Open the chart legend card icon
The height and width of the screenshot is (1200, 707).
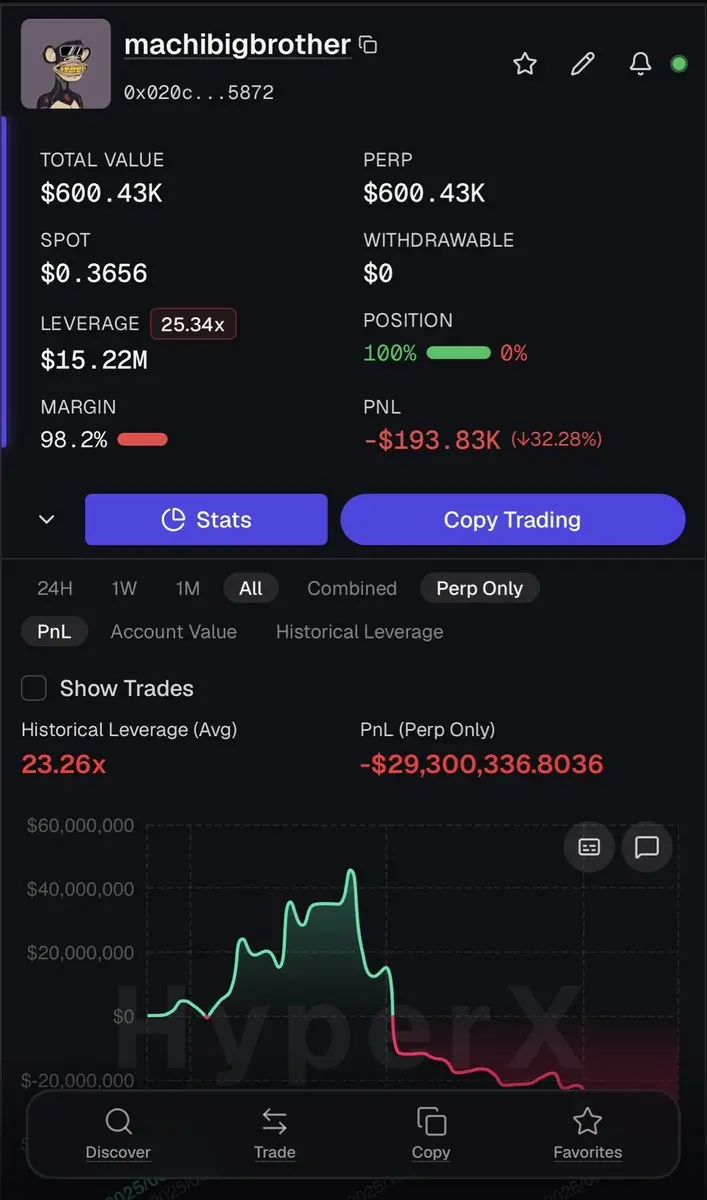tap(589, 848)
